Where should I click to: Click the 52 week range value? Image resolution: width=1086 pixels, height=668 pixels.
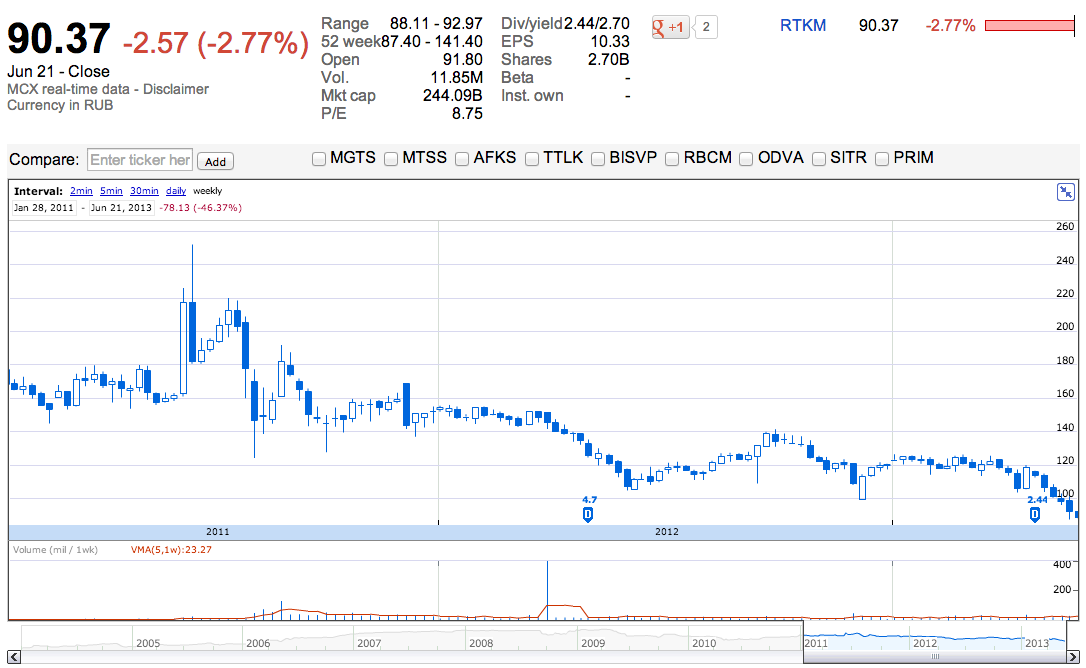[x=431, y=42]
